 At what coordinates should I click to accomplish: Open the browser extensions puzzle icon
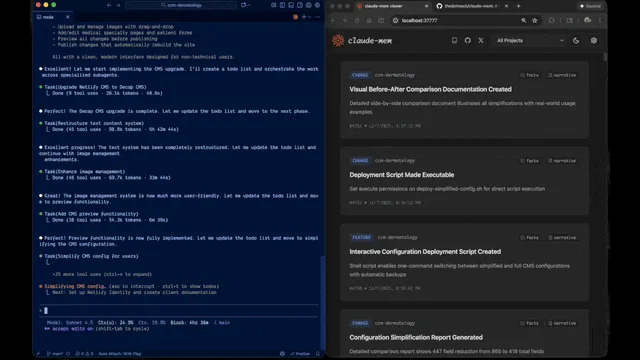coord(551,20)
